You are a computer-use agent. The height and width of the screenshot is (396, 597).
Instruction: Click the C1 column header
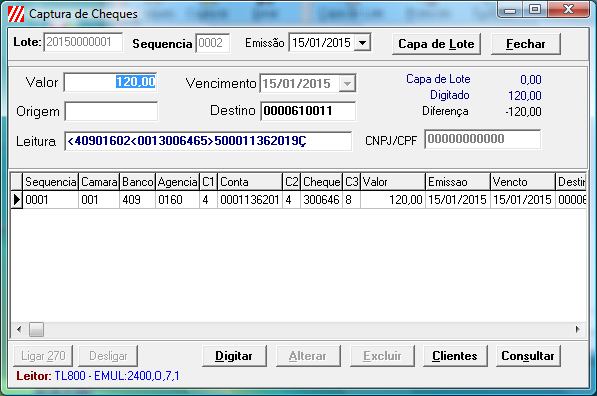208,182
